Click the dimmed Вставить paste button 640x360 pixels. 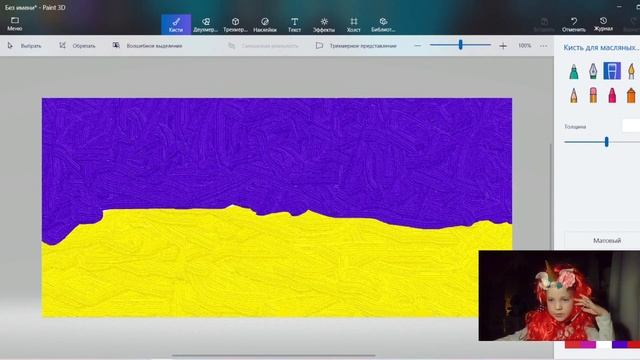(x=544, y=24)
